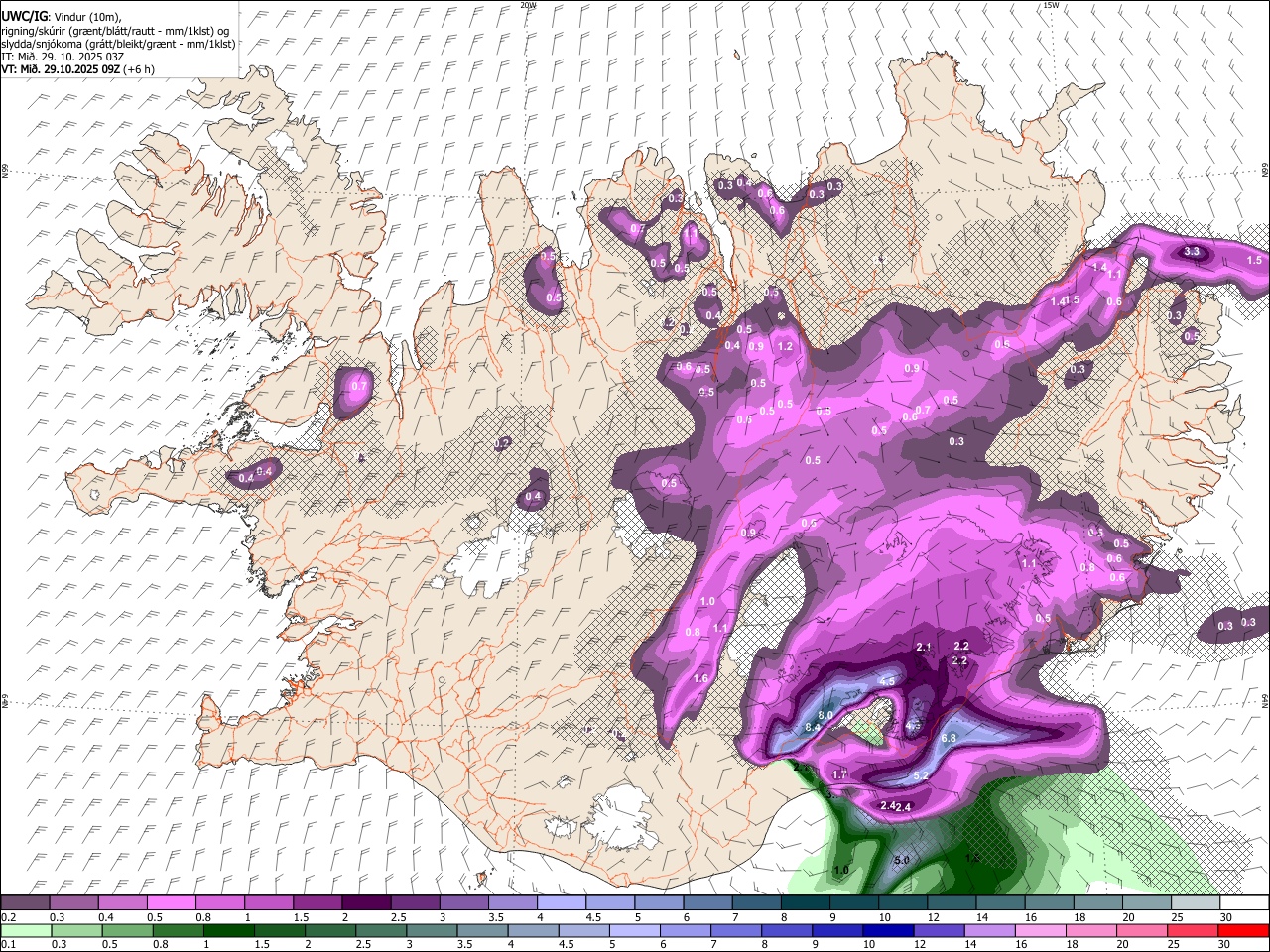Click the '0.8' value next to '1.0' and '1.1'
The image size is (1270, 952).
tap(693, 632)
